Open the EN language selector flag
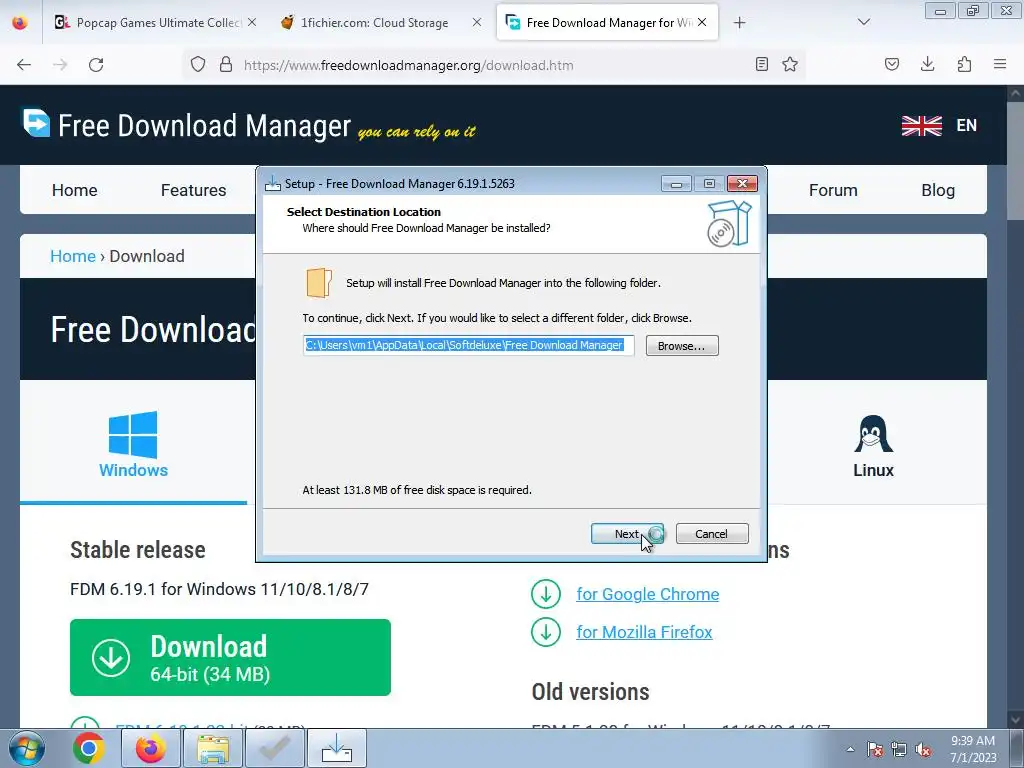 coord(921,125)
